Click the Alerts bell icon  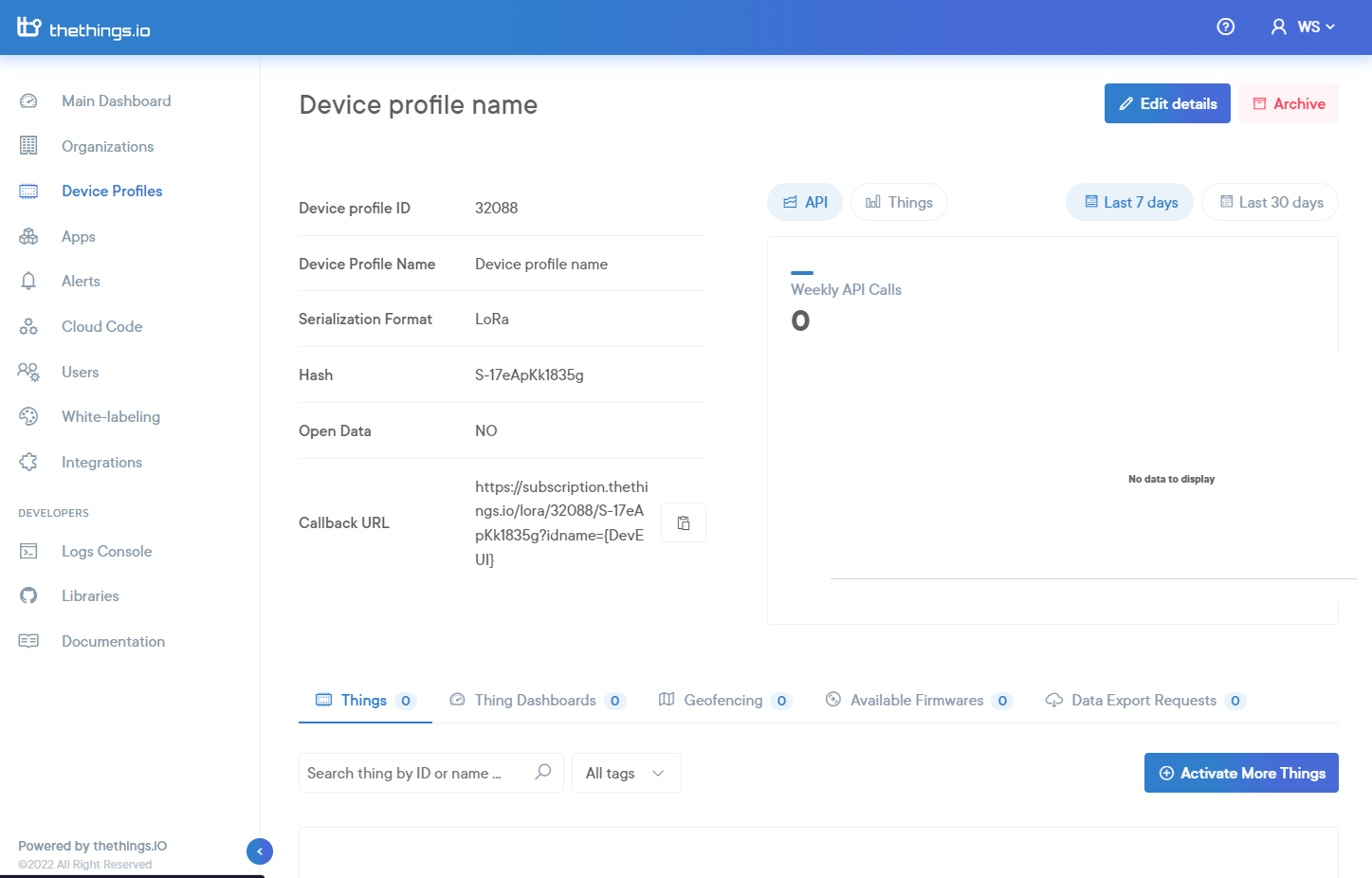(28, 281)
